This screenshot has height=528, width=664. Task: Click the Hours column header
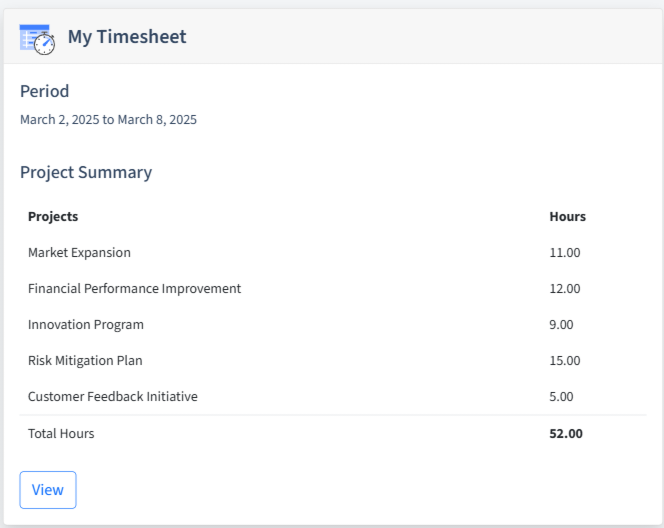click(567, 216)
